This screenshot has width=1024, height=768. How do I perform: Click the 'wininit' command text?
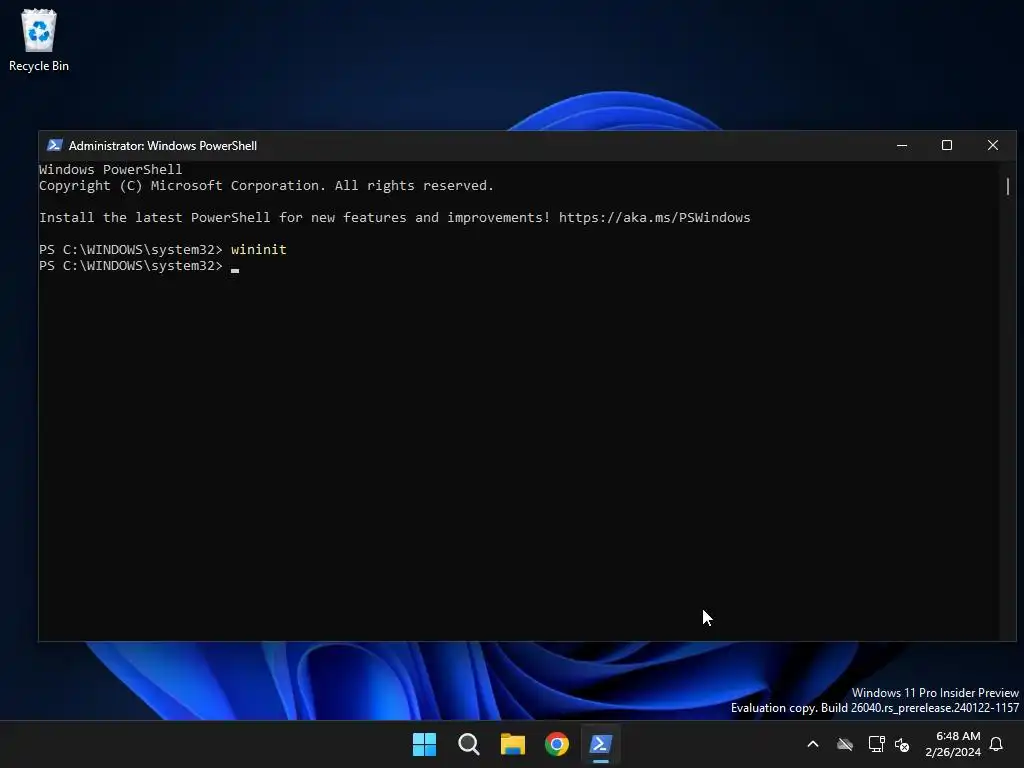259,249
